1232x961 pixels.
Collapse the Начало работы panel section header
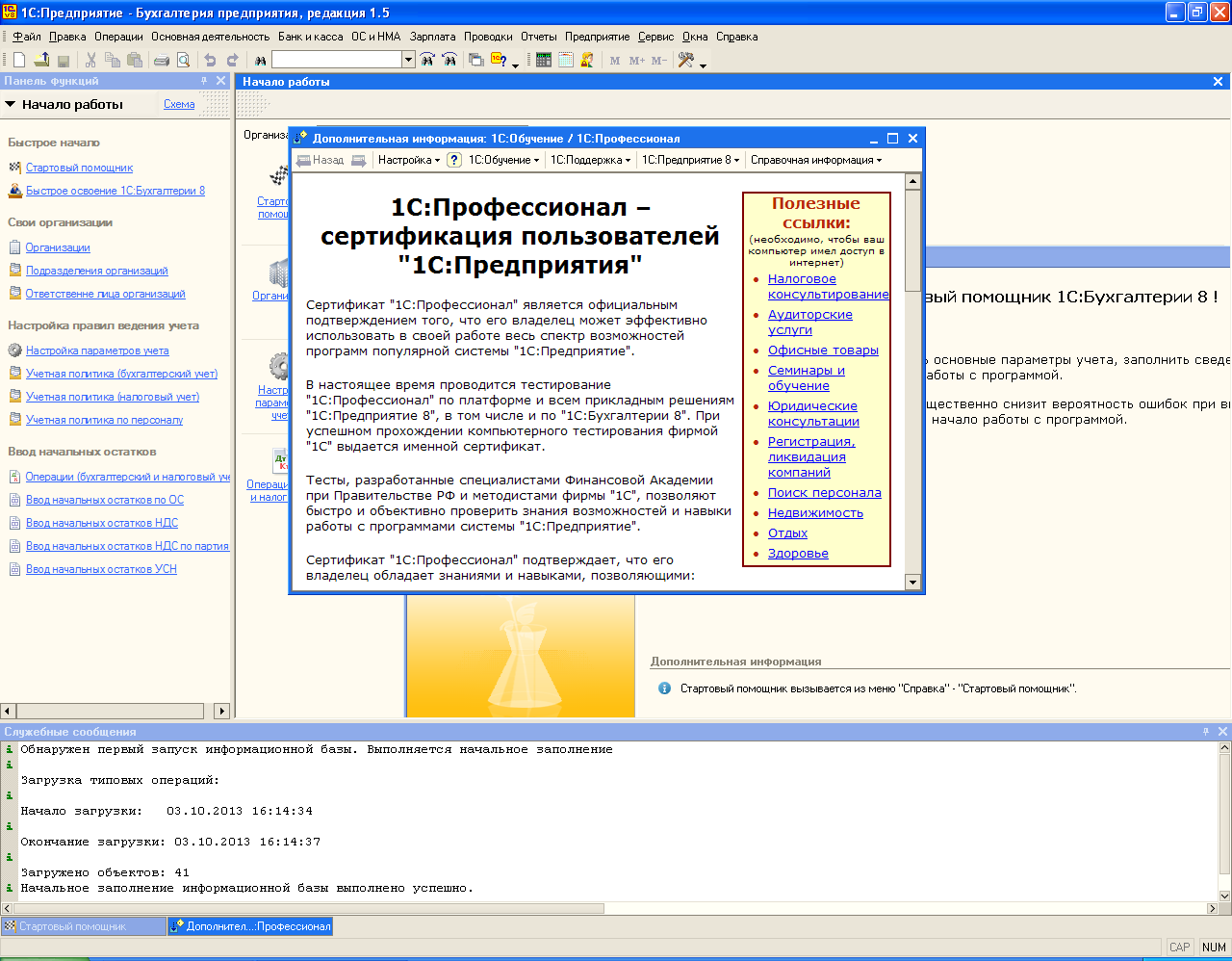(11, 104)
